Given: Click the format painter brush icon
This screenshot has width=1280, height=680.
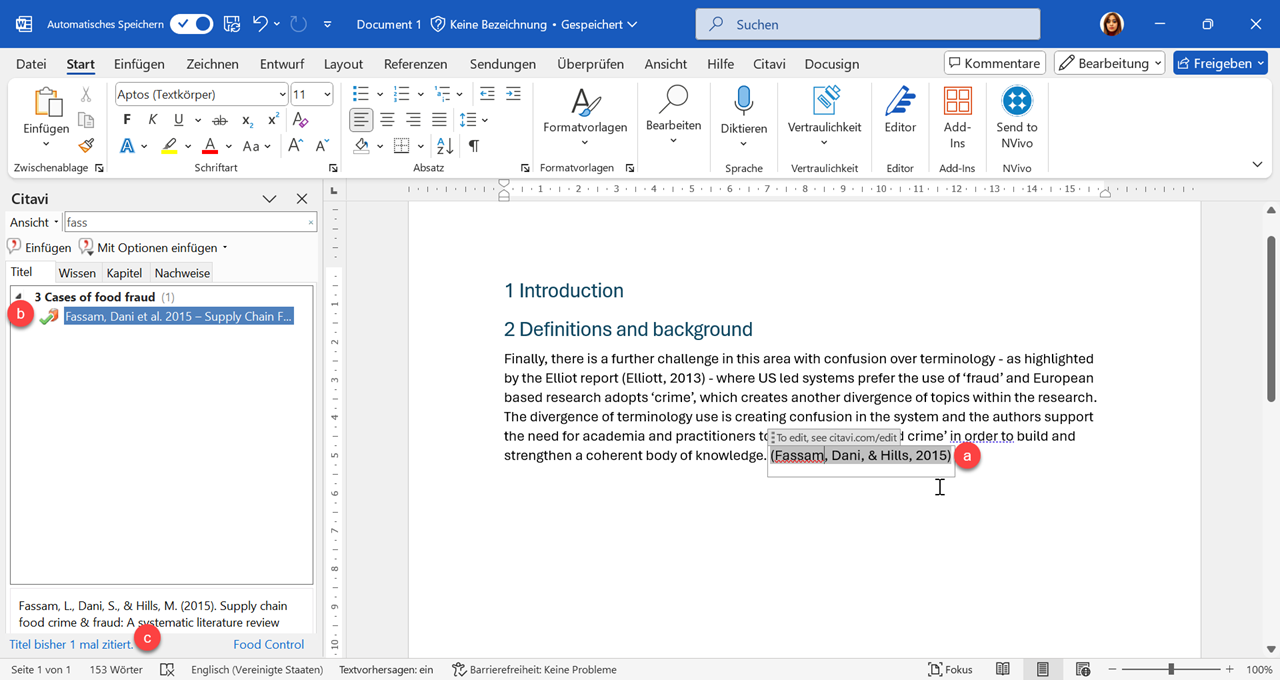Looking at the screenshot, I should click(86, 145).
